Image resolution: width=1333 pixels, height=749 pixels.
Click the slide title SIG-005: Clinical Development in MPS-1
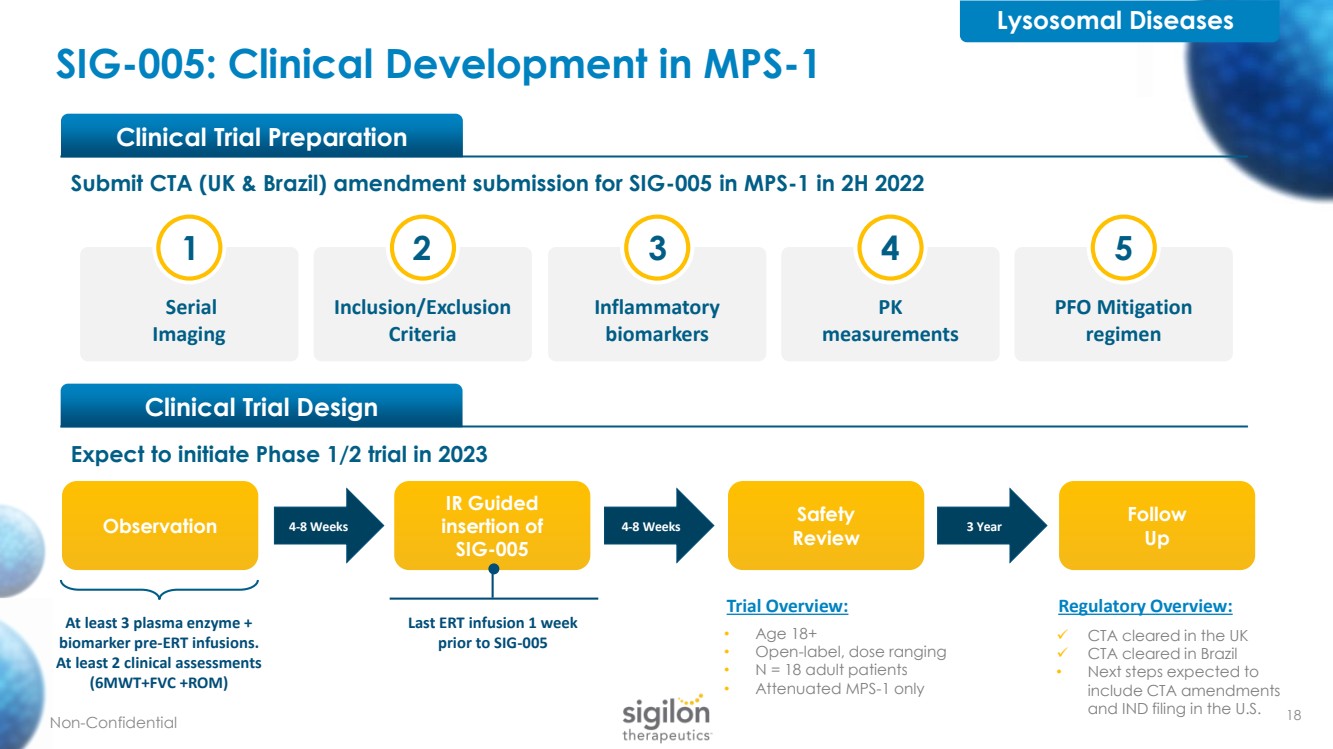[x=436, y=65]
